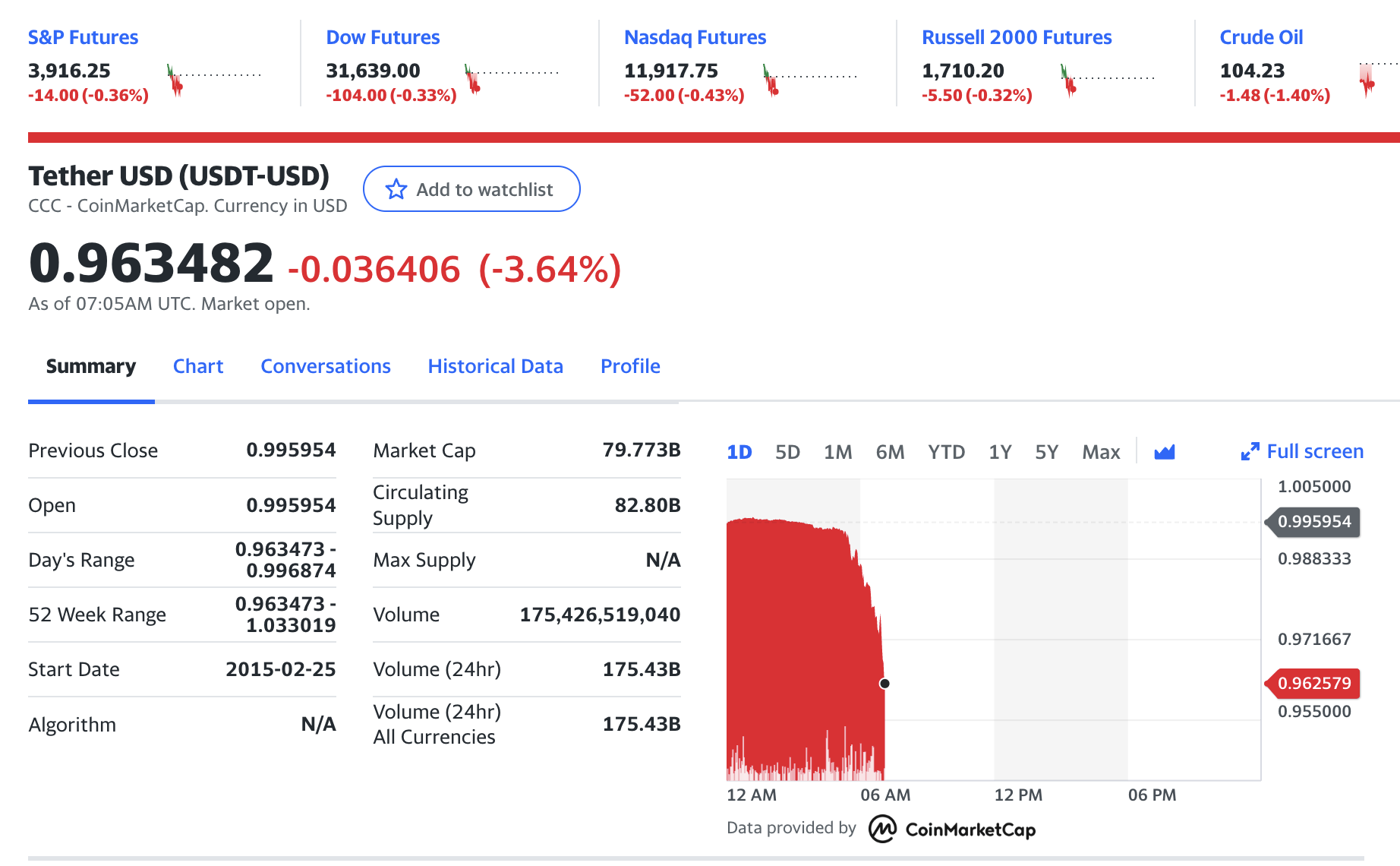
Task: Click the CoinMarketCap logo
Action: click(x=952, y=829)
